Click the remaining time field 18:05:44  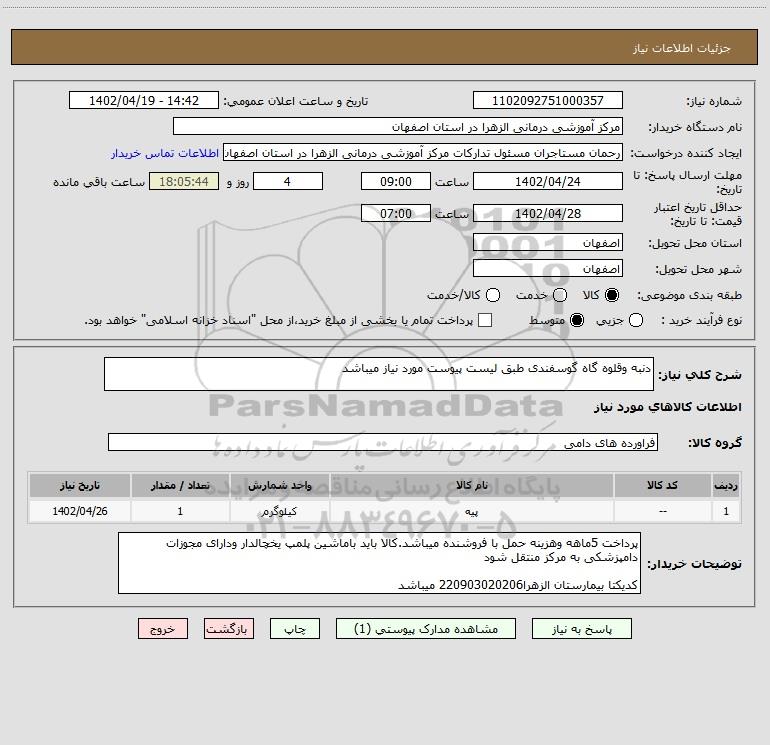184,182
